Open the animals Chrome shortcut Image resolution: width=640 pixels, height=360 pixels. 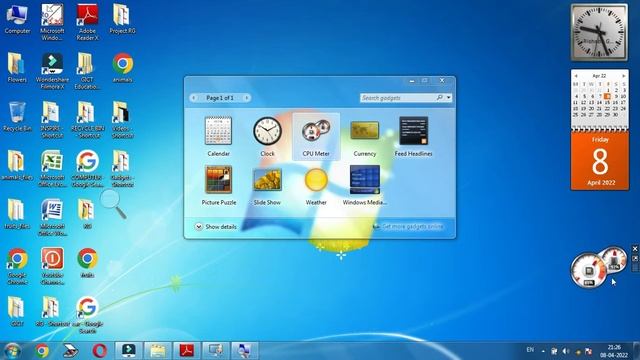point(122,68)
